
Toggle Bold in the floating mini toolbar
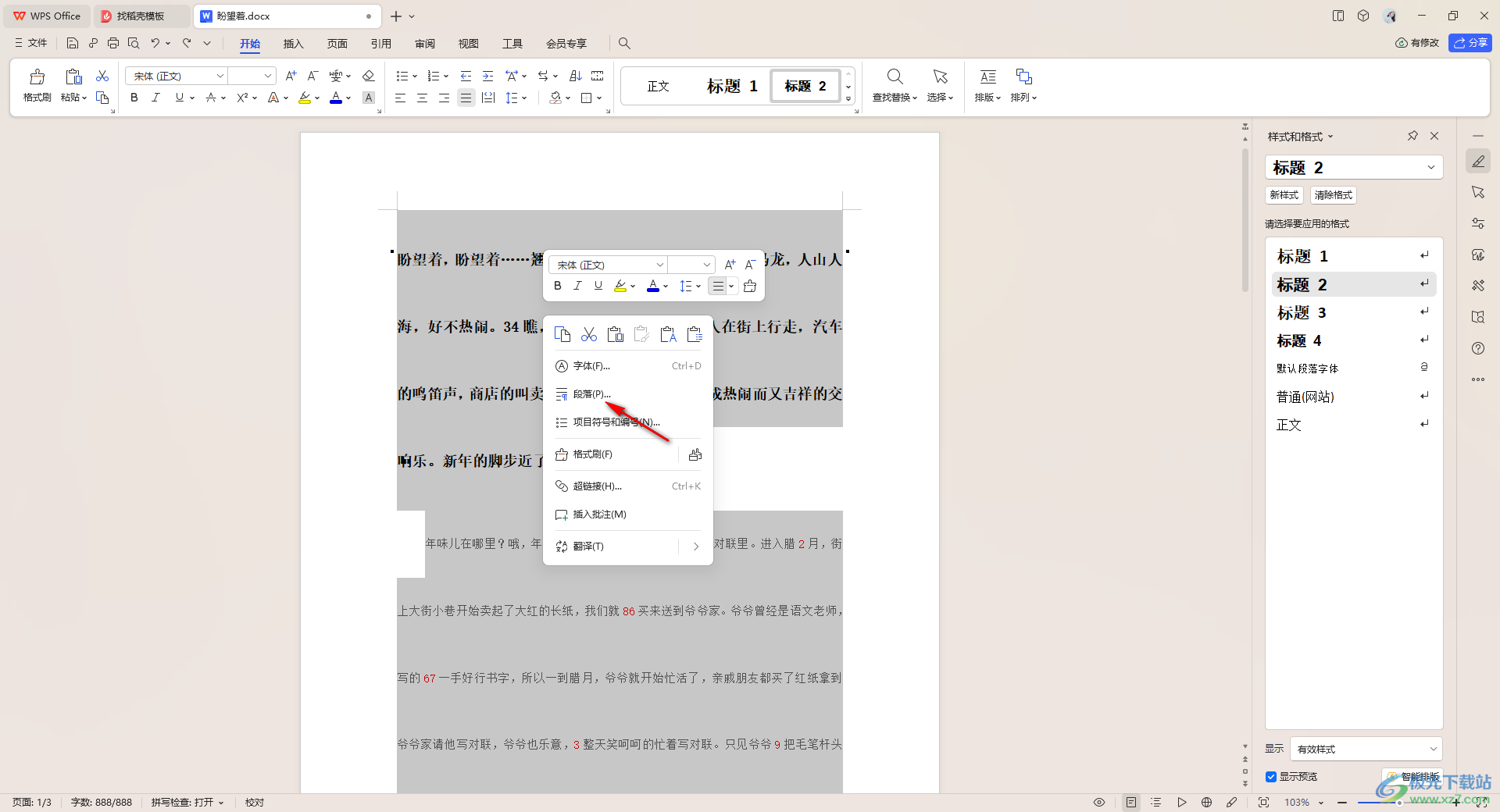tap(558, 287)
